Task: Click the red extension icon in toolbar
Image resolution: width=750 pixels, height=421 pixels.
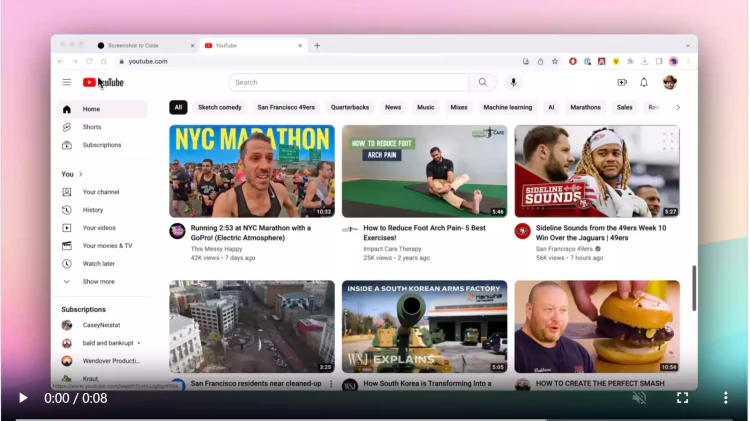Action: 573,61
